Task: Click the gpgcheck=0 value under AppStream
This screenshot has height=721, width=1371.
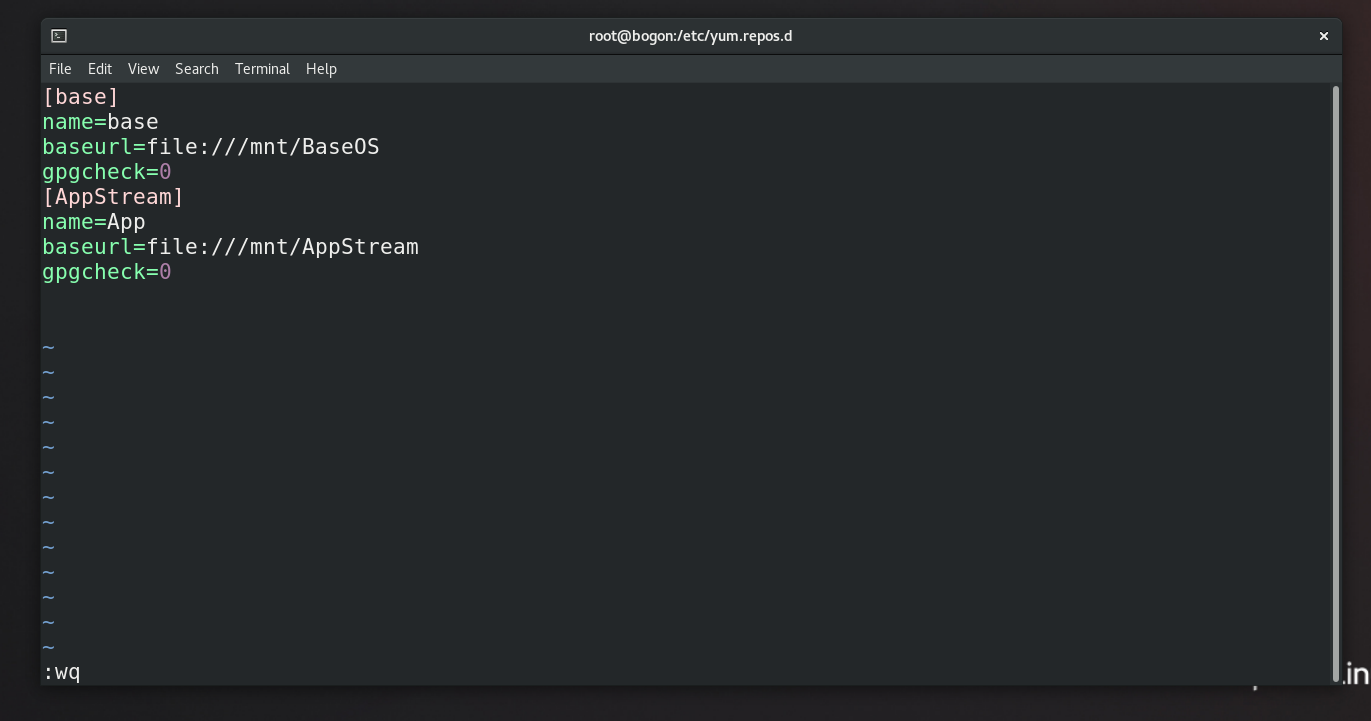Action: (106, 271)
